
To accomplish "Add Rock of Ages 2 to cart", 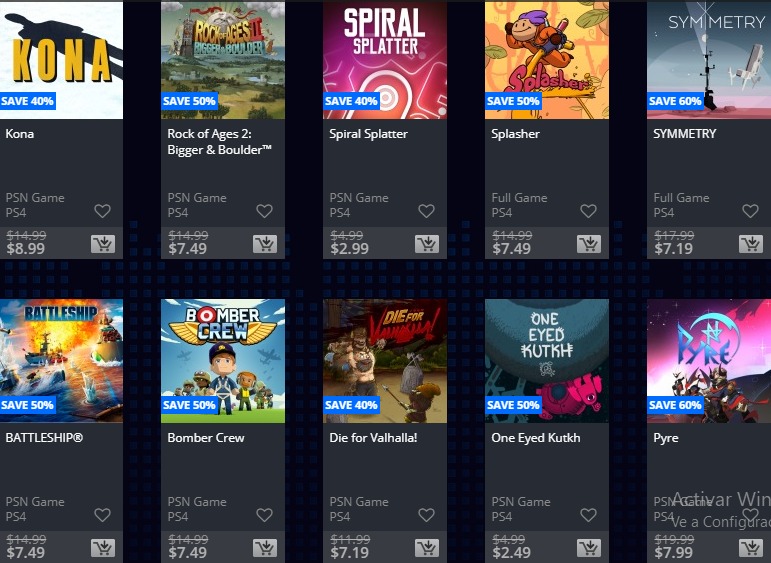I will tap(265, 244).
